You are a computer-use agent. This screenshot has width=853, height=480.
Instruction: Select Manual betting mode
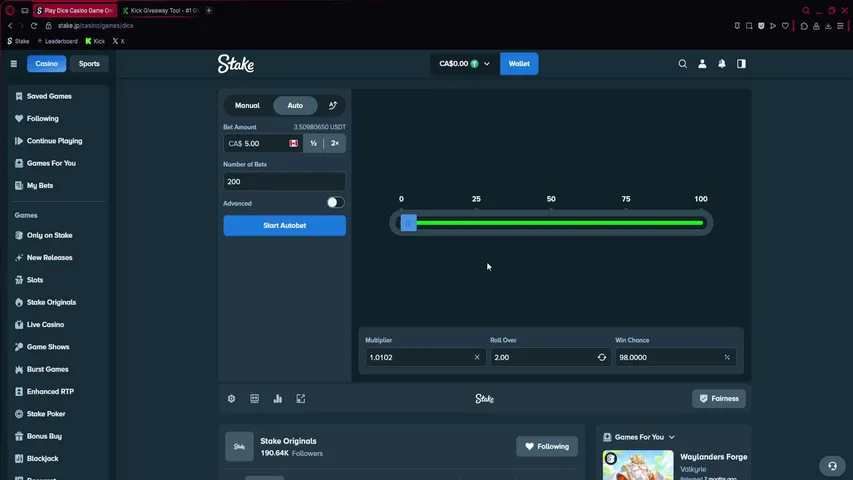pyautogui.click(x=247, y=106)
